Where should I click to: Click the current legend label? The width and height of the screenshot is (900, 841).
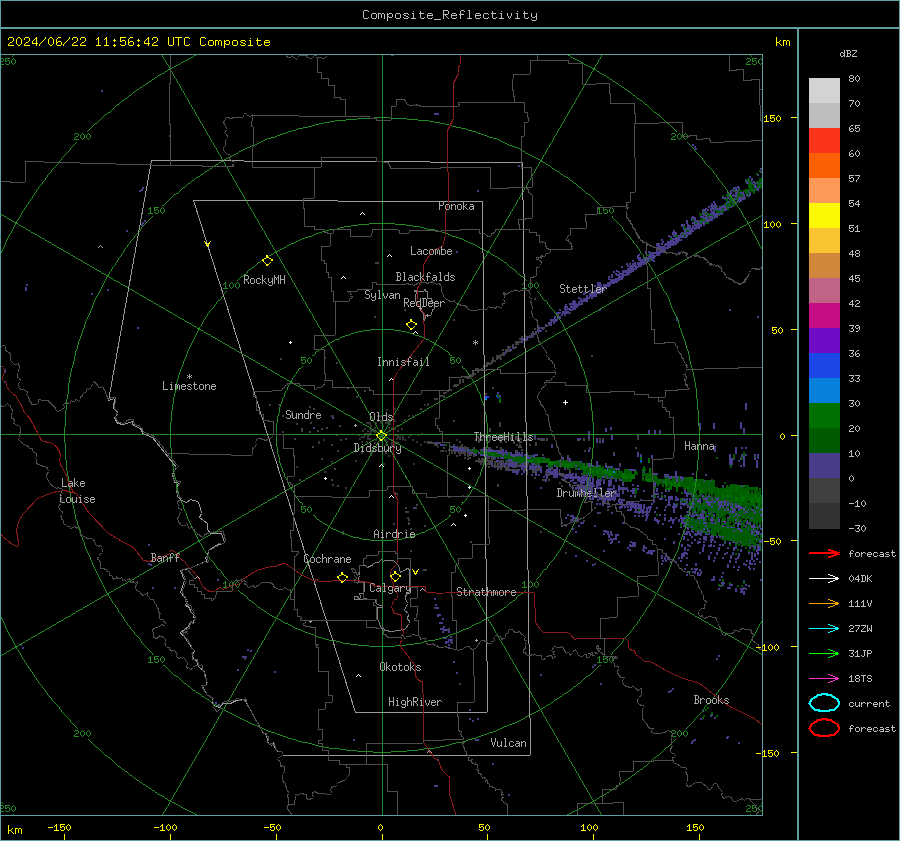(869, 703)
